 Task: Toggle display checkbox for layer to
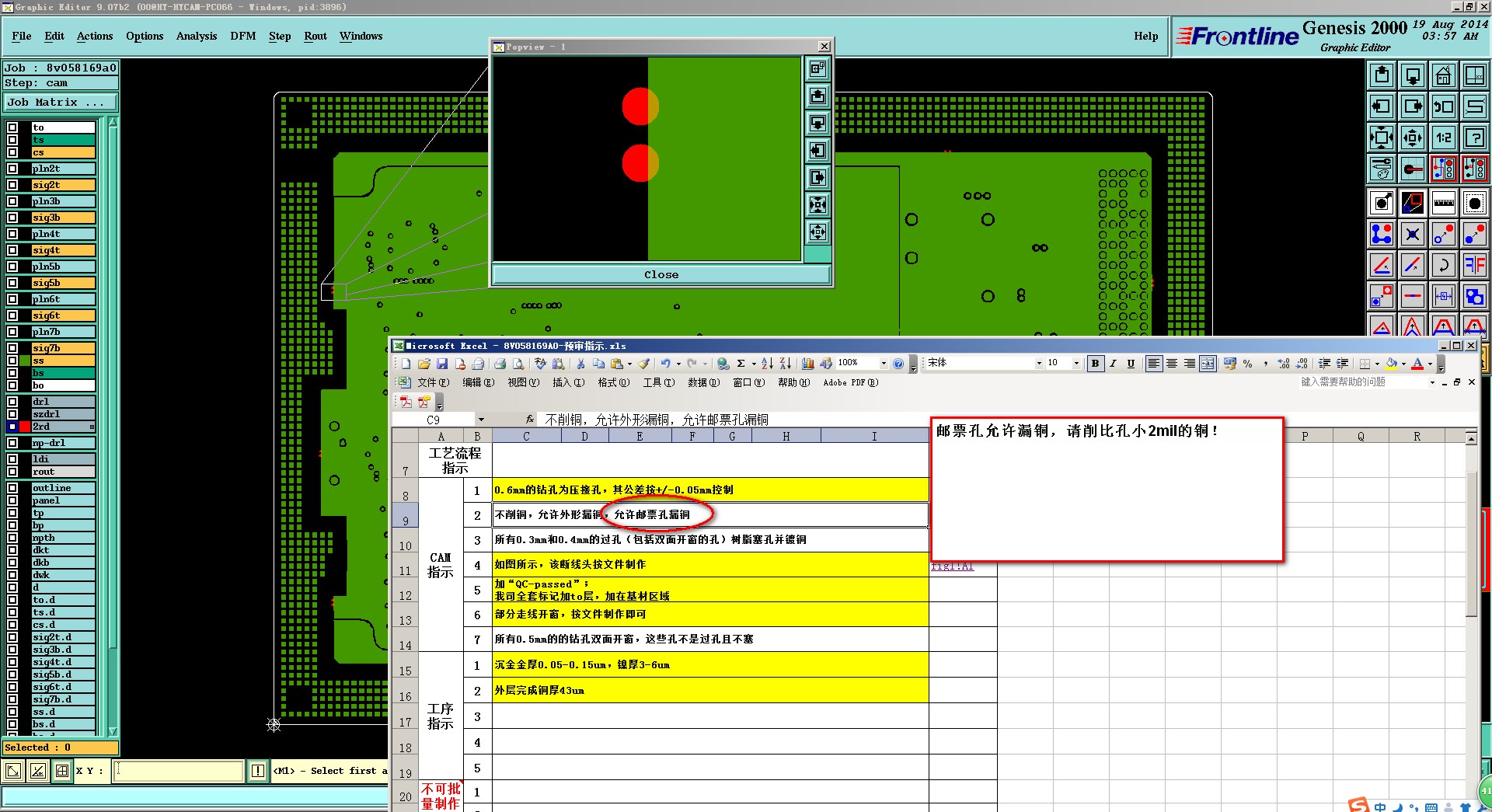[x=12, y=127]
